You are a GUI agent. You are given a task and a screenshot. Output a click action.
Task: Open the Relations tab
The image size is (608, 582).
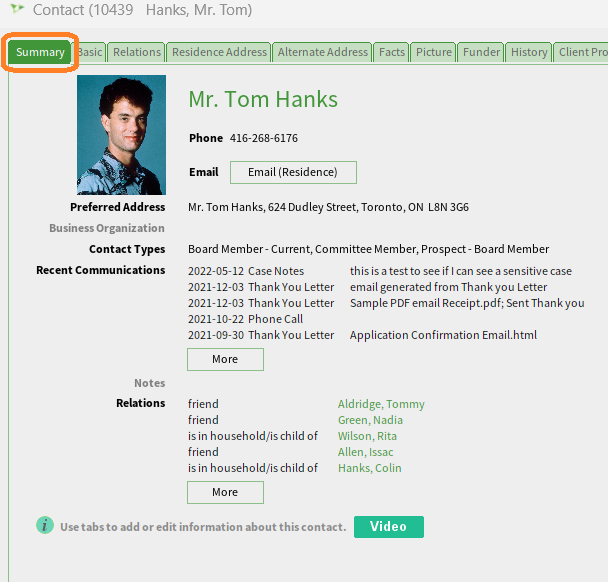136,52
